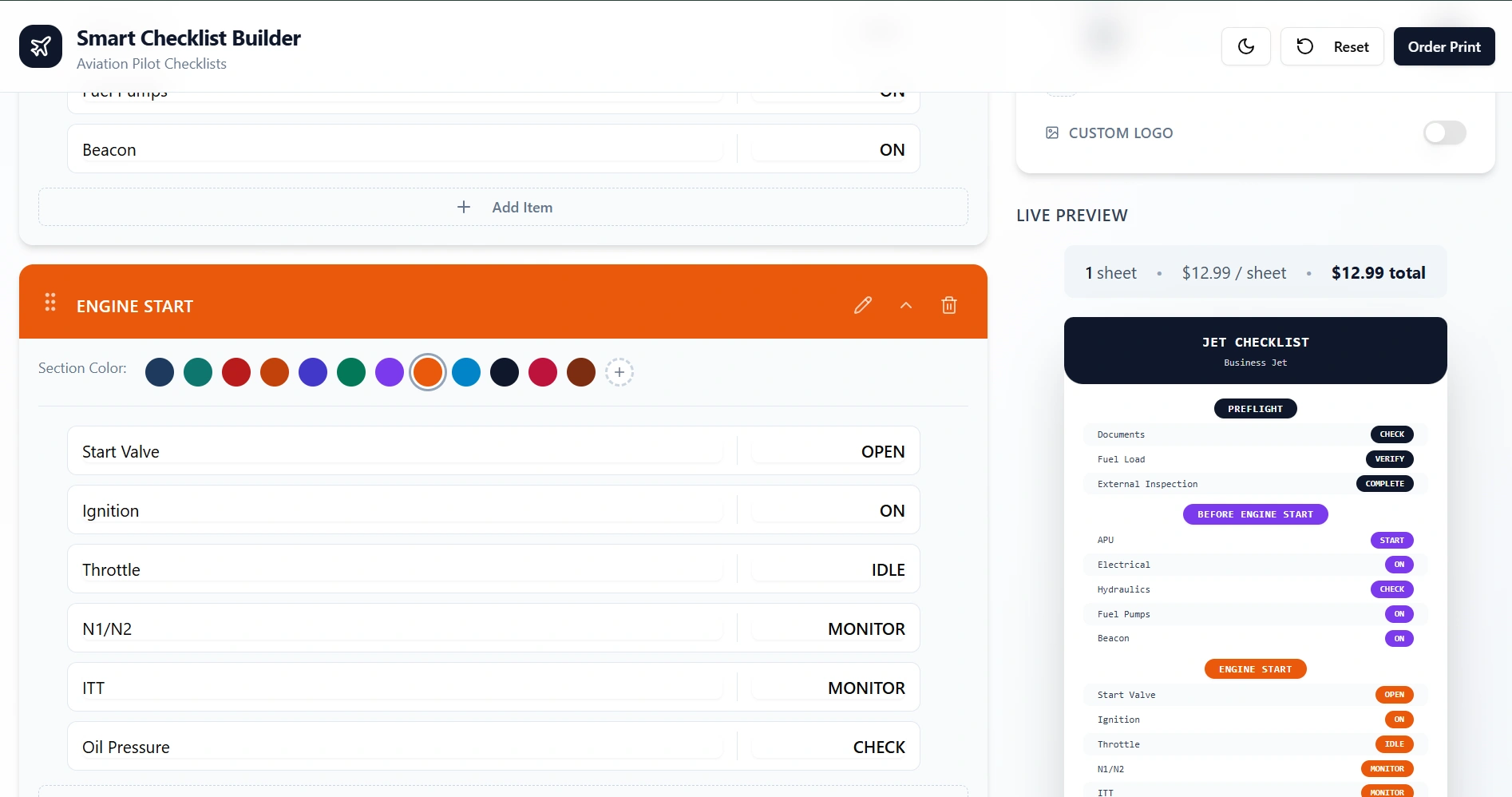The width and height of the screenshot is (1512, 797).
Task: Open the dark mode toggle icon
Action: pos(1245,46)
